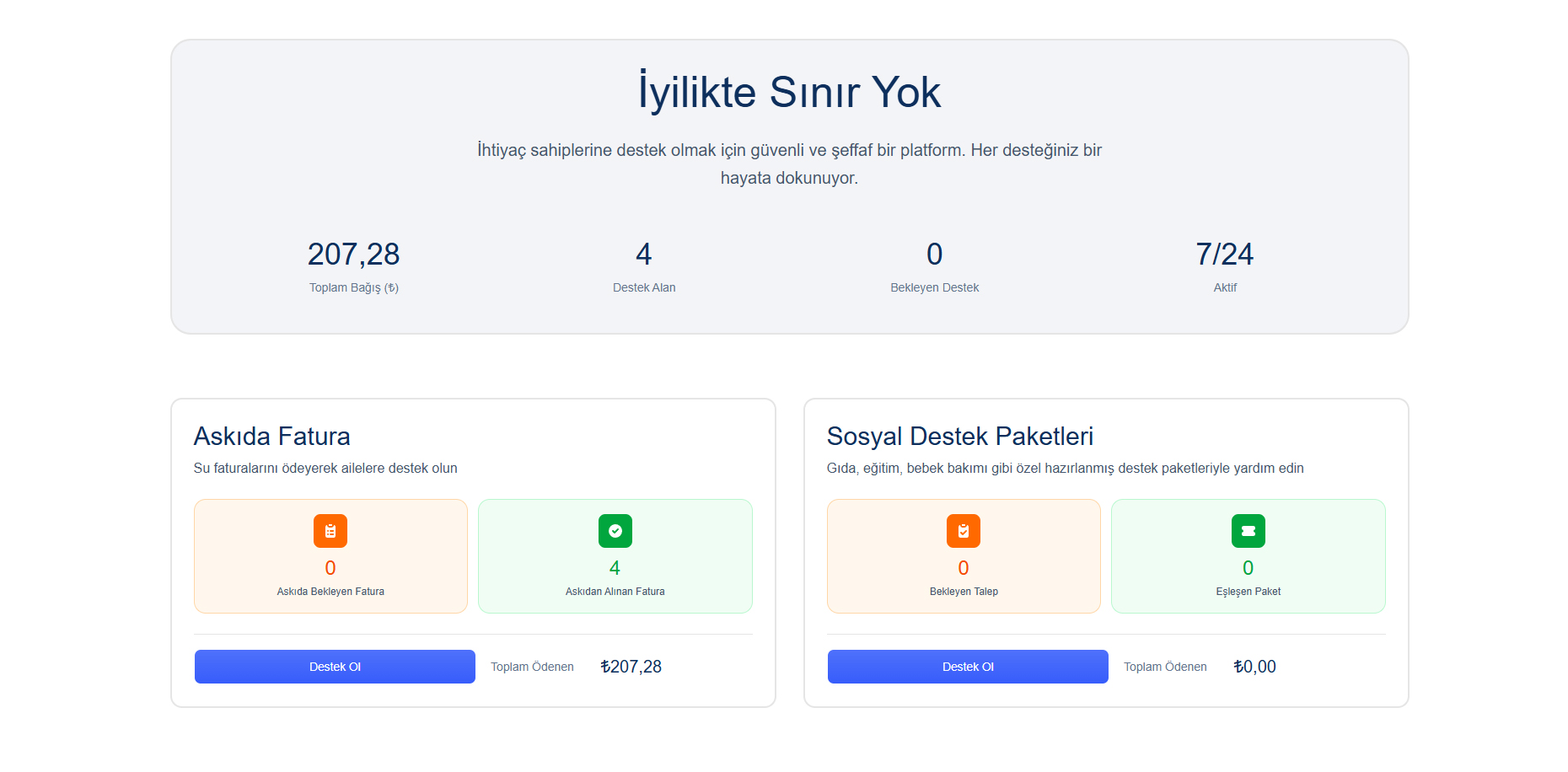Open the Askıdan Alınan Fatura label
Viewport: 1568px width, 772px height.
(x=615, y=592)
